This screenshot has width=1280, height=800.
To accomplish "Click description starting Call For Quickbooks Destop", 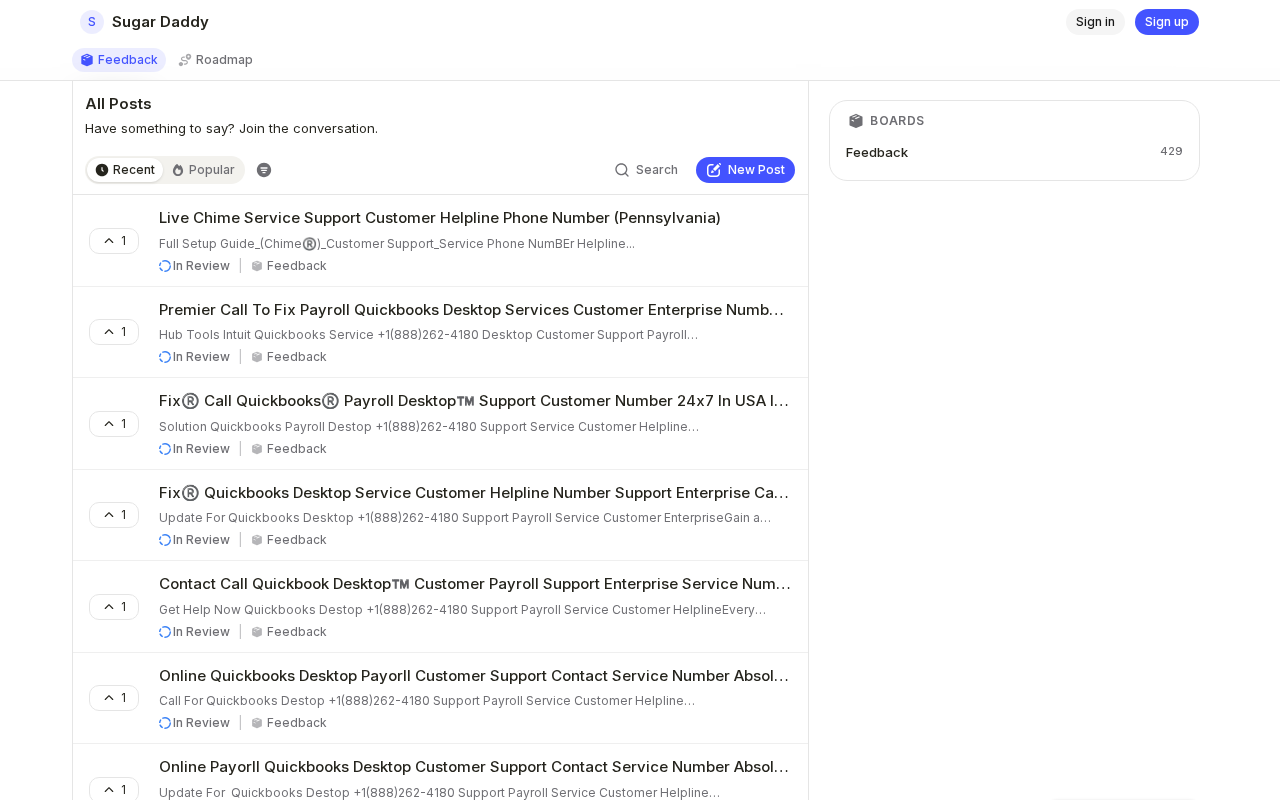I will 427,701.
